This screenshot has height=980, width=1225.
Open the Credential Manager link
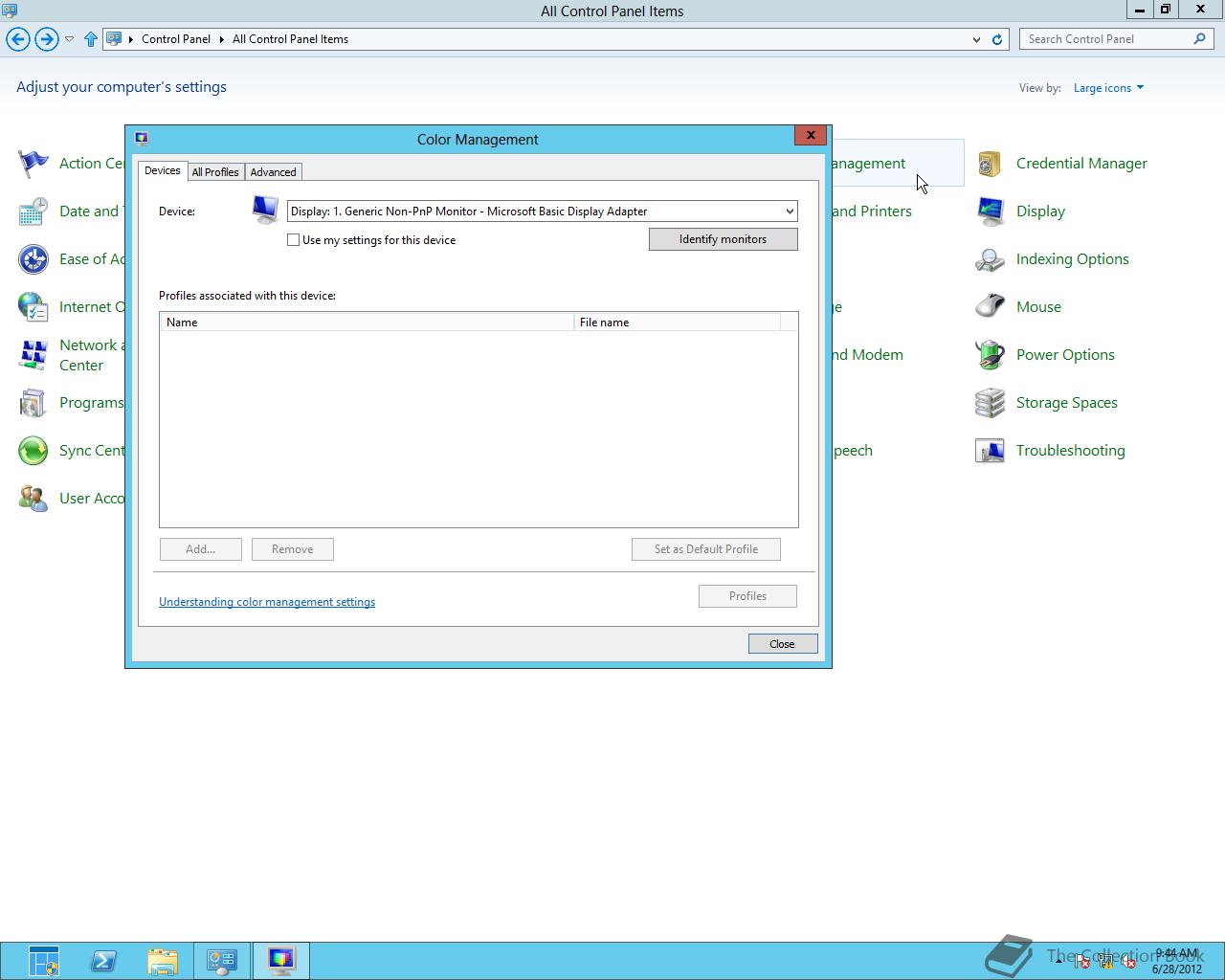(1081, 164)
